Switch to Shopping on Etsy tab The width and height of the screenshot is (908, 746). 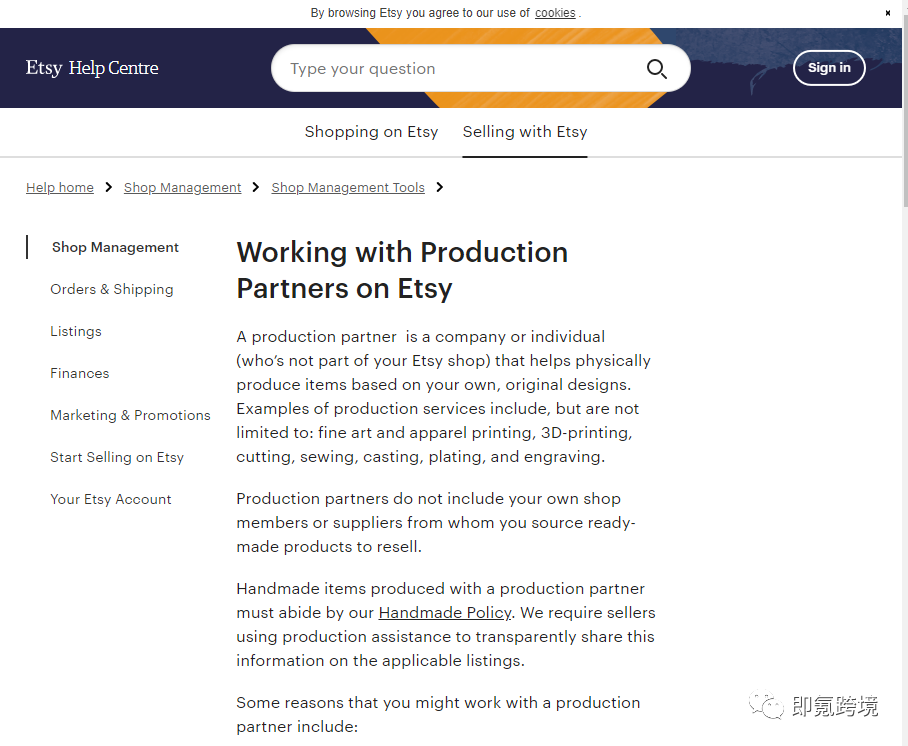click(x=371, y=132)
